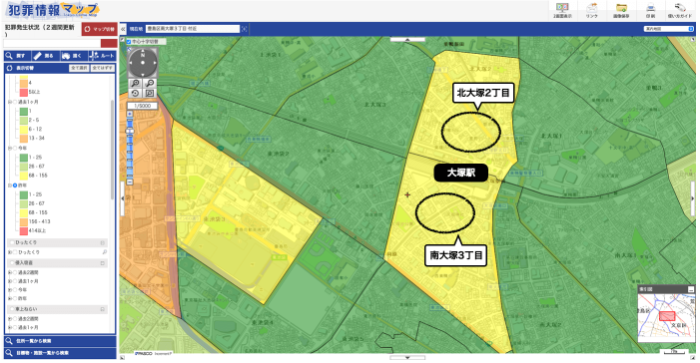Click the 印刷 printer icon
The width and height of the screenshot is (700, 363).
tap(650, 10)
